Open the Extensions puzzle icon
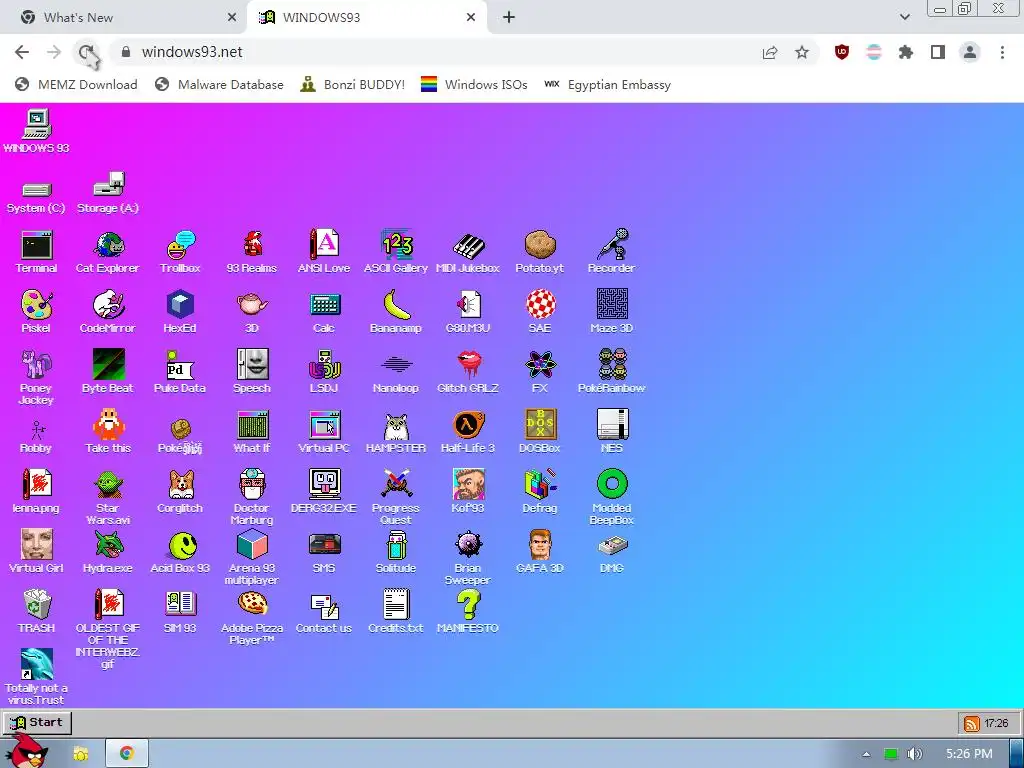 coord(906,52)
